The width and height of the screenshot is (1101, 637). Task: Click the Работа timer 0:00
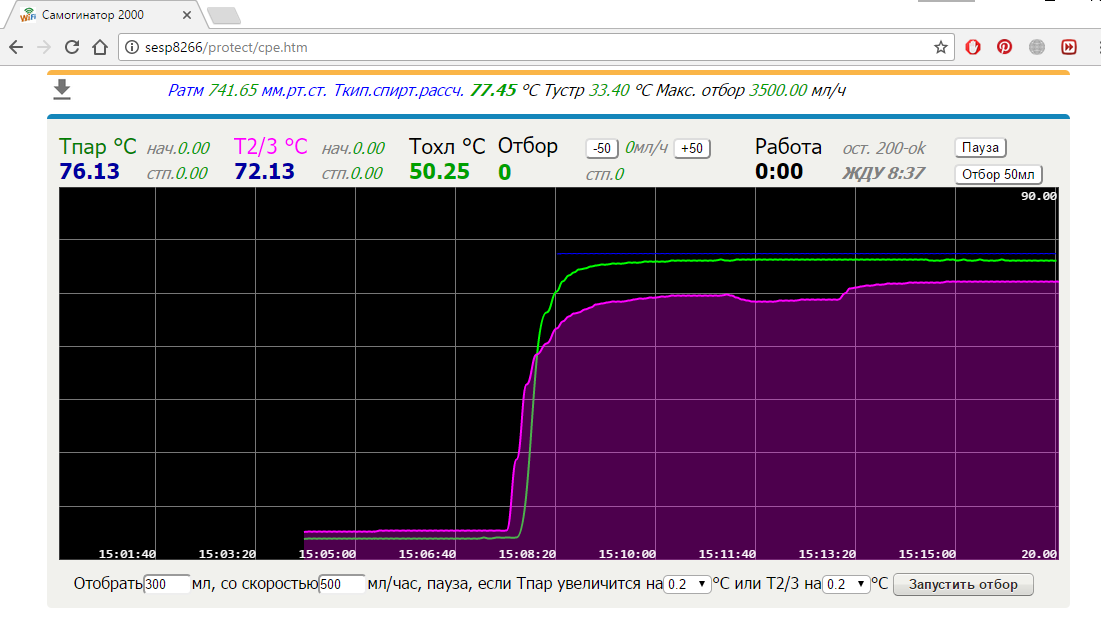(779, 171)
